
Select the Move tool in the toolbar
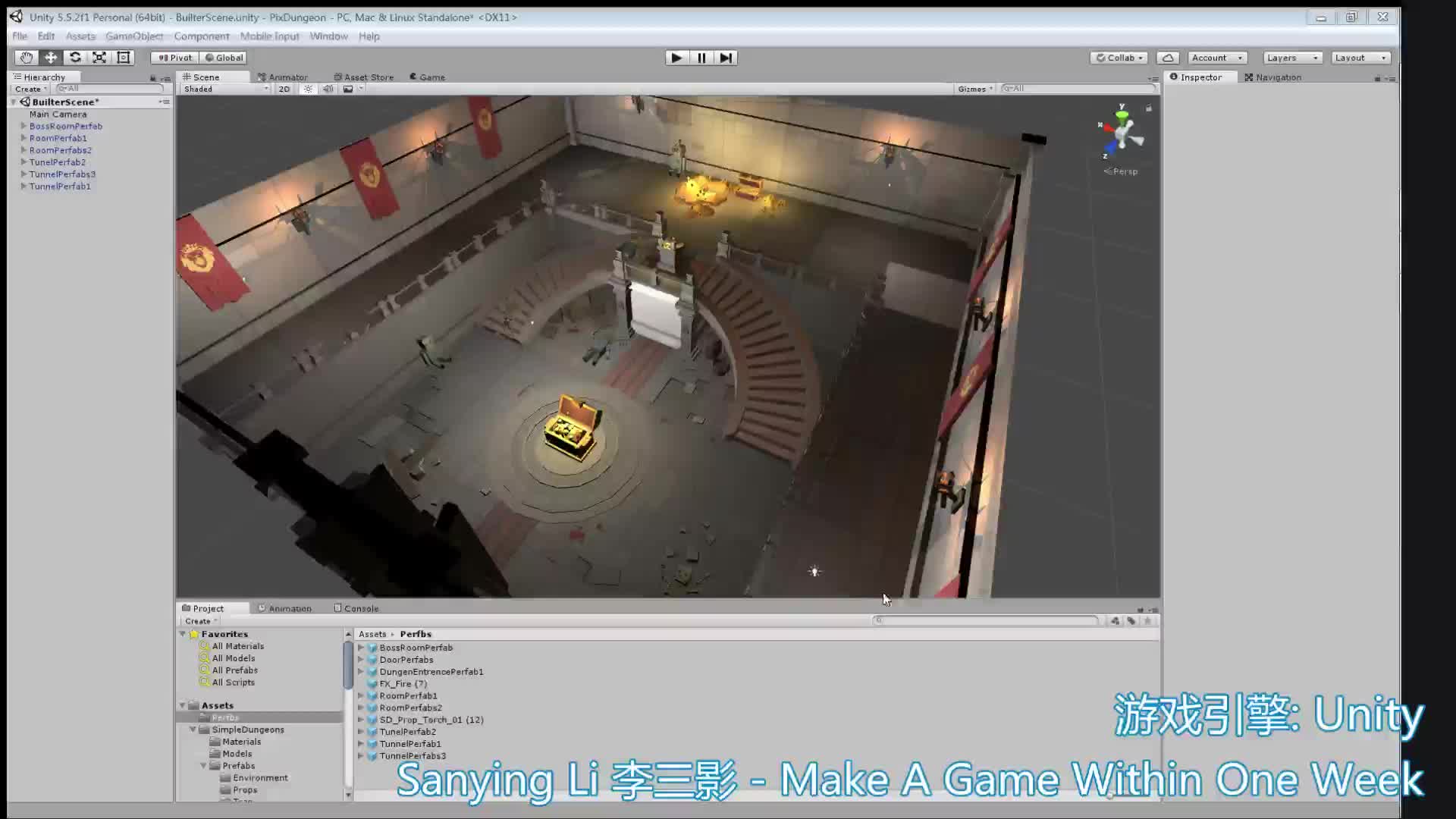pyautogui.click(x=50, y=57)
